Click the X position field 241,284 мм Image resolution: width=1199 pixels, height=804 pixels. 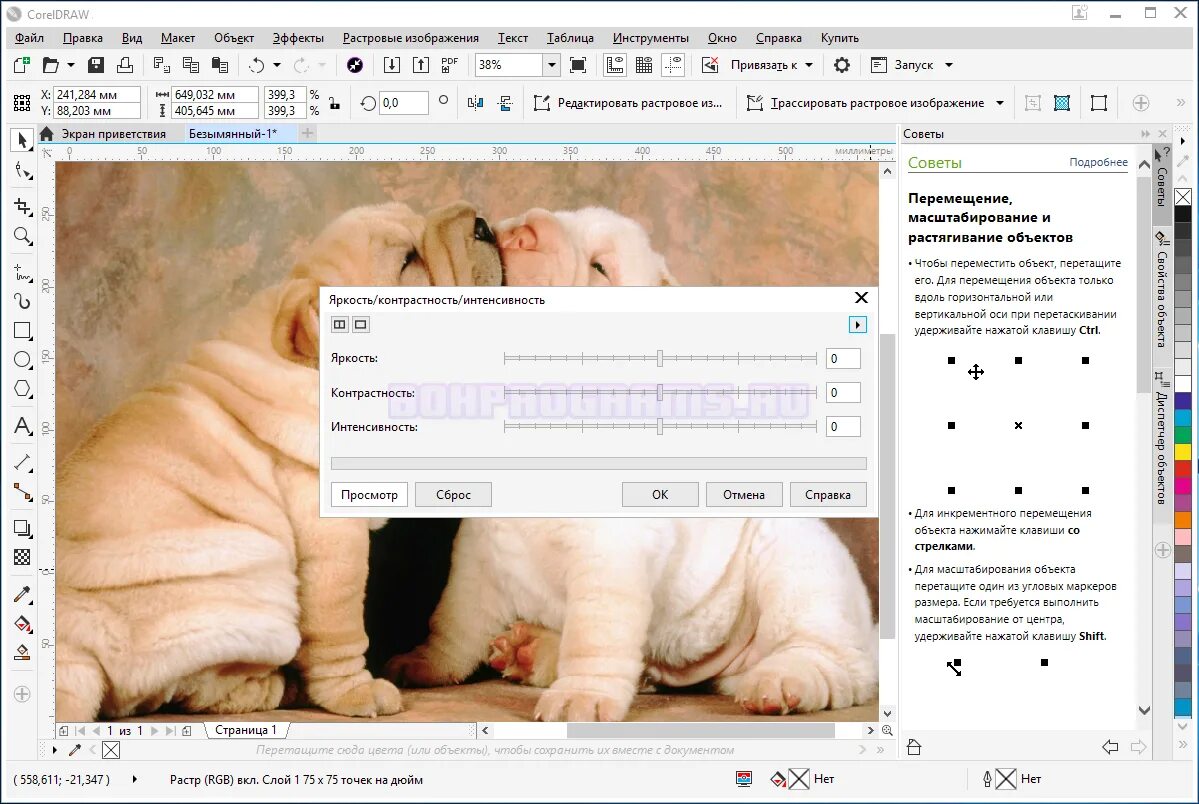[x=96, y=94]
